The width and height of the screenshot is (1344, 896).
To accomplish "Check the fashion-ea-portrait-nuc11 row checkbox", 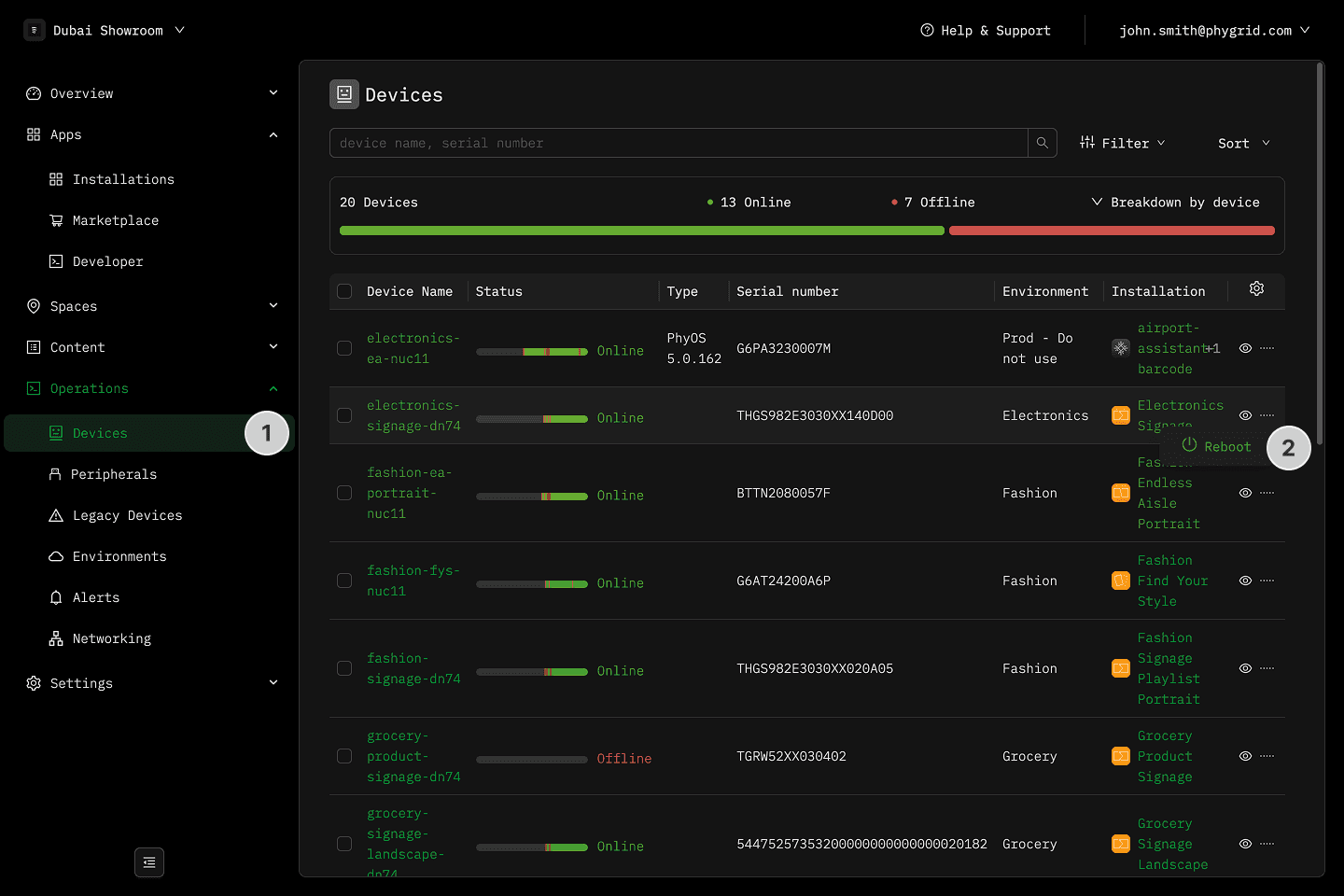I will [x=344, y=493].
